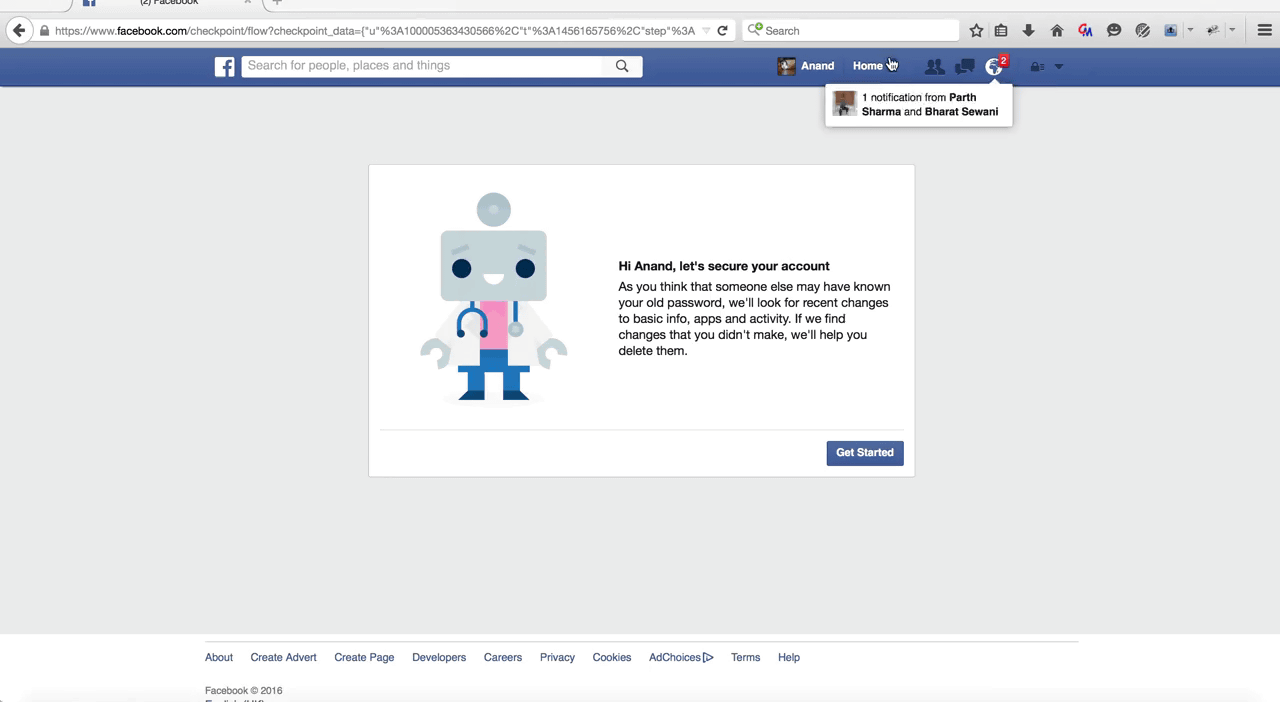Open the Careers footer link
The width and height of the screenshot is (1280, 702).
click(503, 658)
